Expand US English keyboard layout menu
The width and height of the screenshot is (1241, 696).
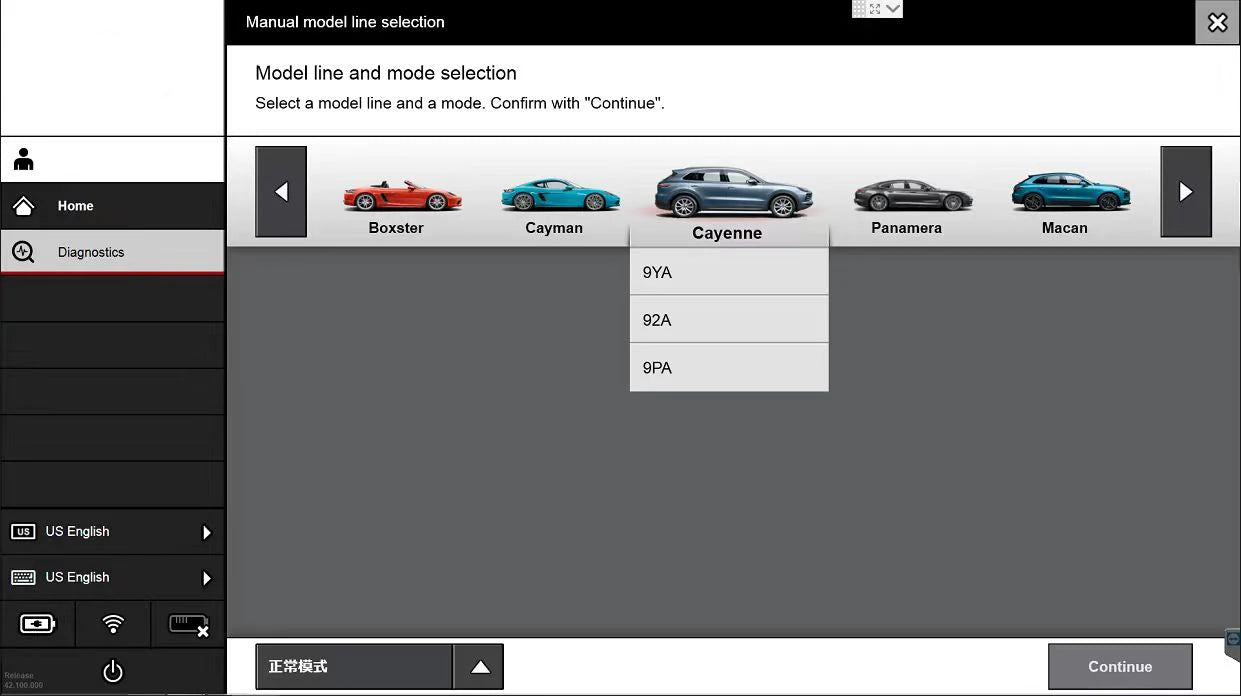coord(207,578)
